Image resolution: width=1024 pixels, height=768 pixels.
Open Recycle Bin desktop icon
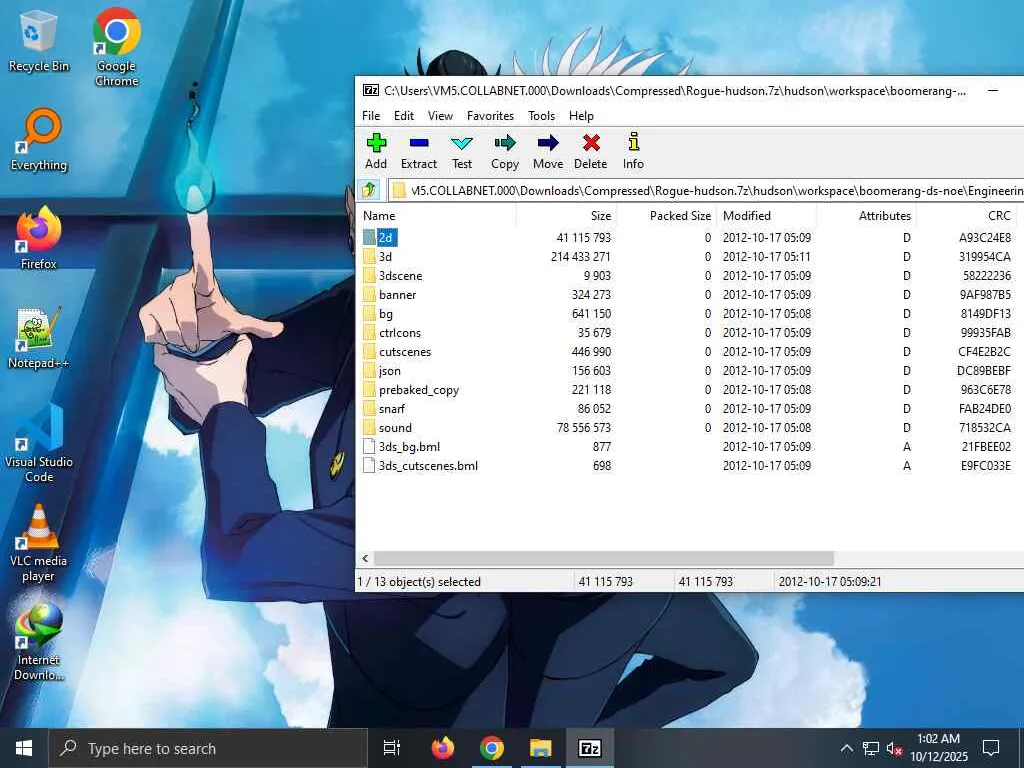[39, 42]
